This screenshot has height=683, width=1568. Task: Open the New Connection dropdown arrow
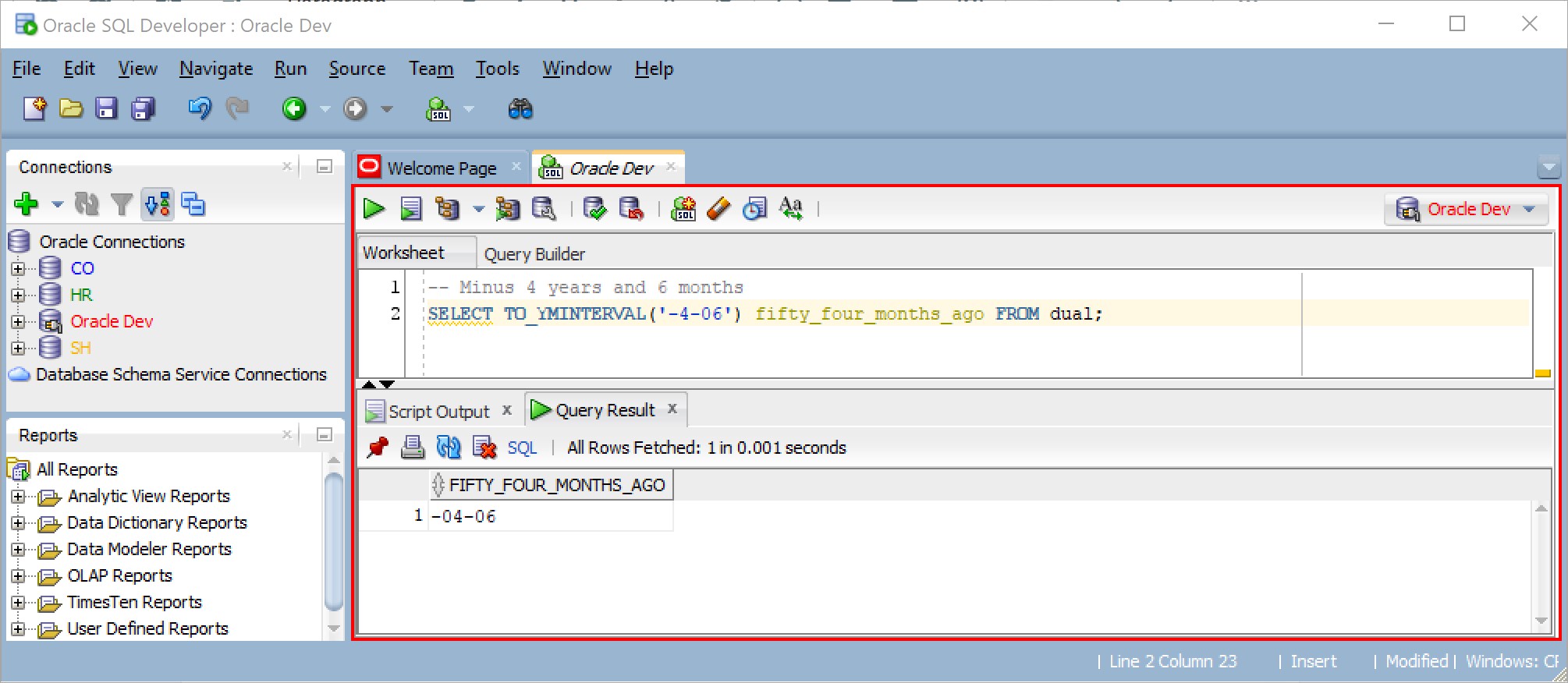[x=57, y=205]
